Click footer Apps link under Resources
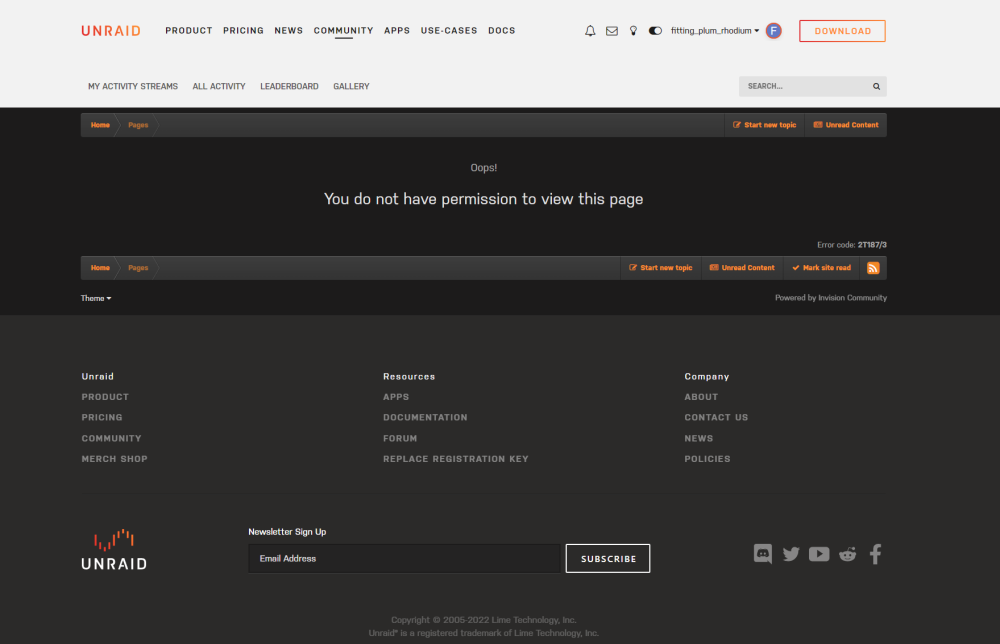The image size is (1000, 644). [x=396, y=397]
